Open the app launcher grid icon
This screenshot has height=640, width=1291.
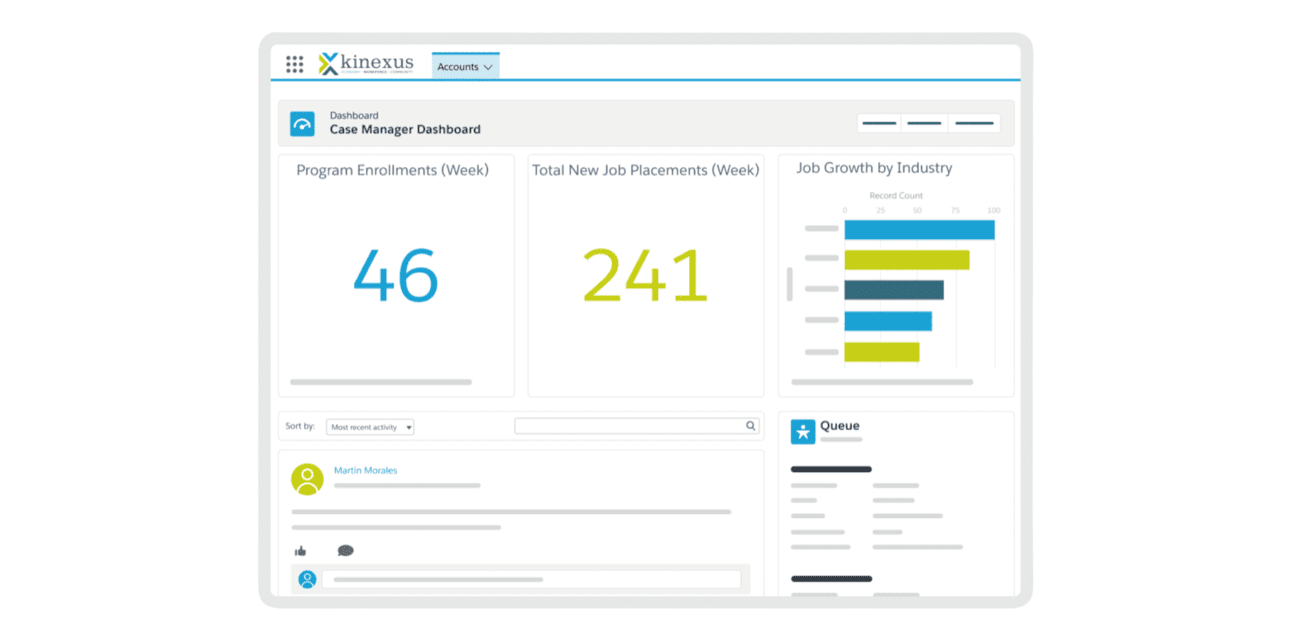(x=294, y=65)
